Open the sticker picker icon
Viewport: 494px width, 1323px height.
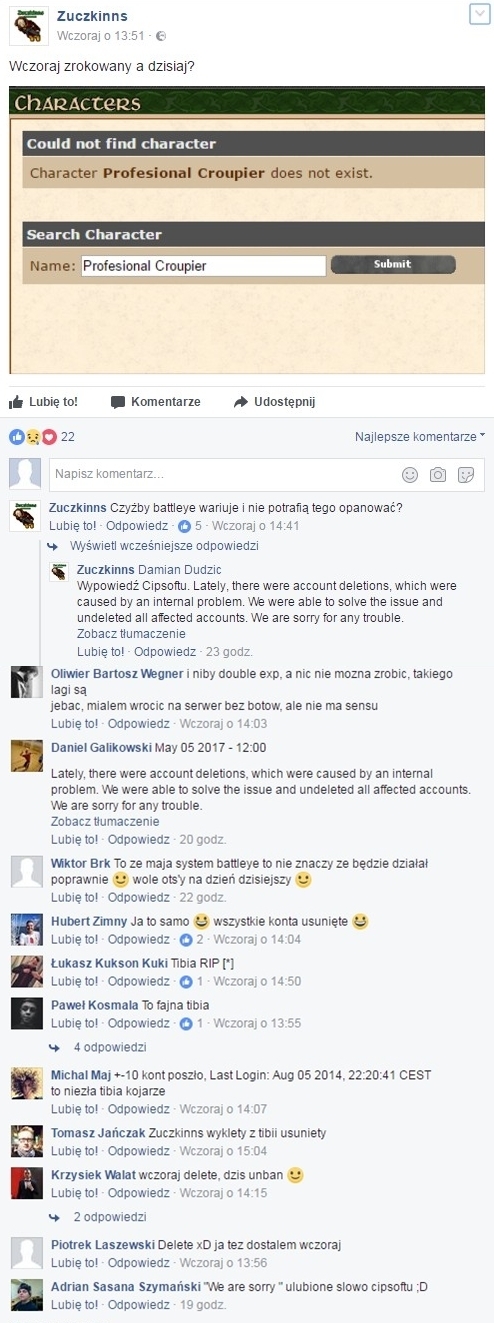[x=466, y=474]
